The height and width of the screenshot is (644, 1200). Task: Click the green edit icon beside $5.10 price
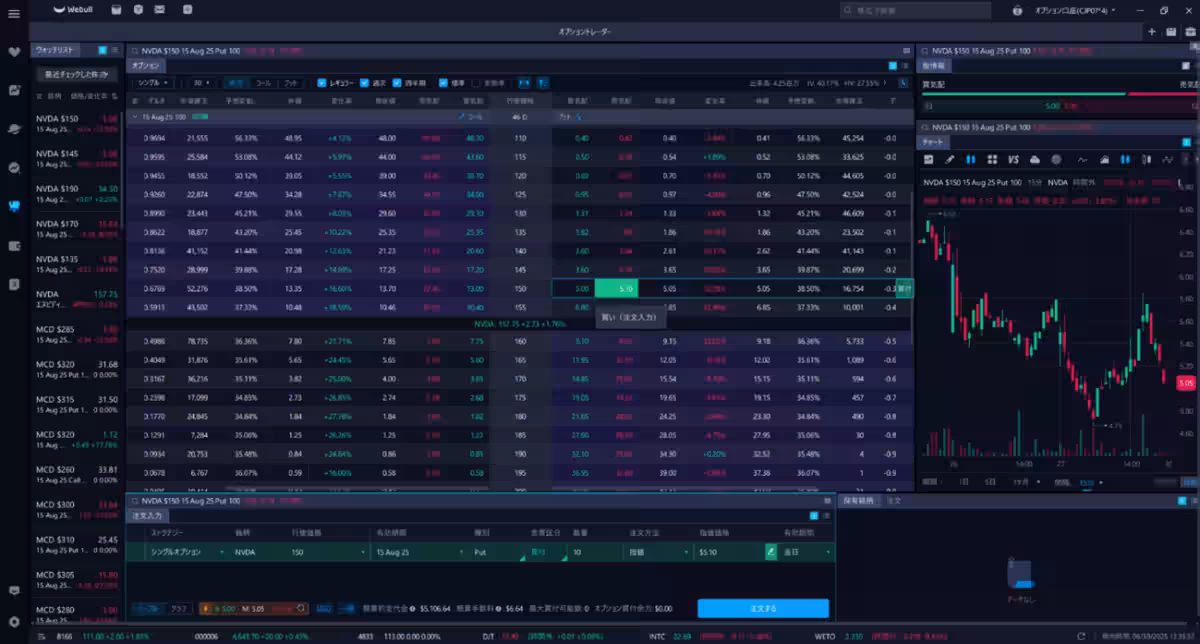771,551
